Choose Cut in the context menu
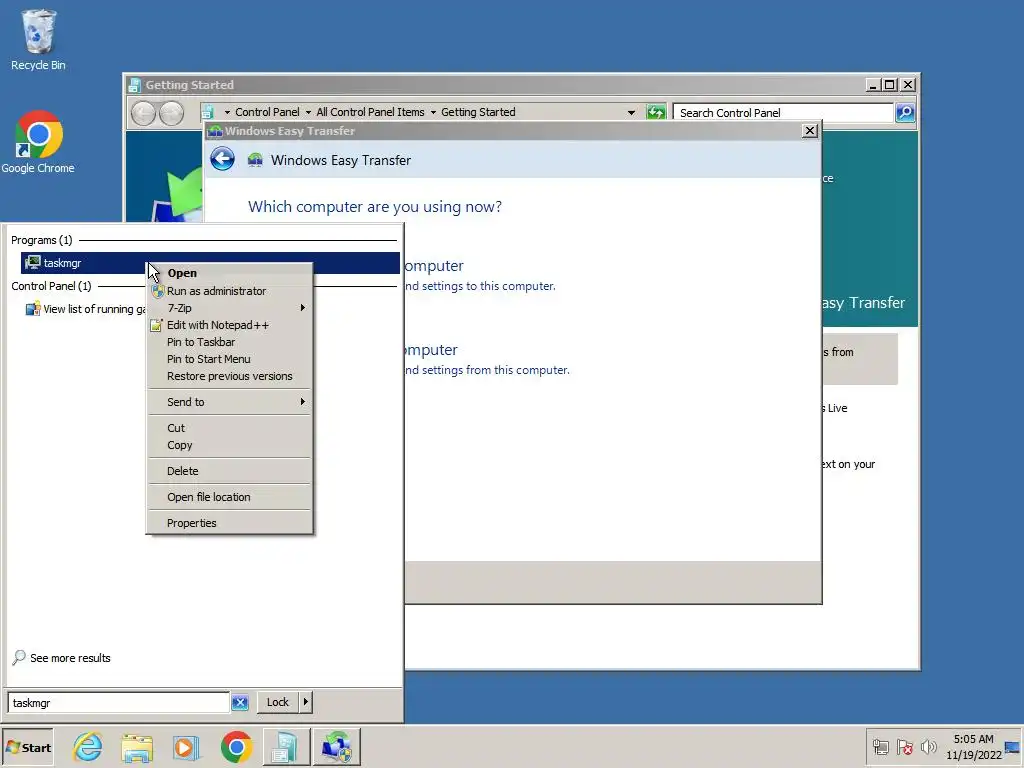The image size is (1024, 768). coord(229,428)
